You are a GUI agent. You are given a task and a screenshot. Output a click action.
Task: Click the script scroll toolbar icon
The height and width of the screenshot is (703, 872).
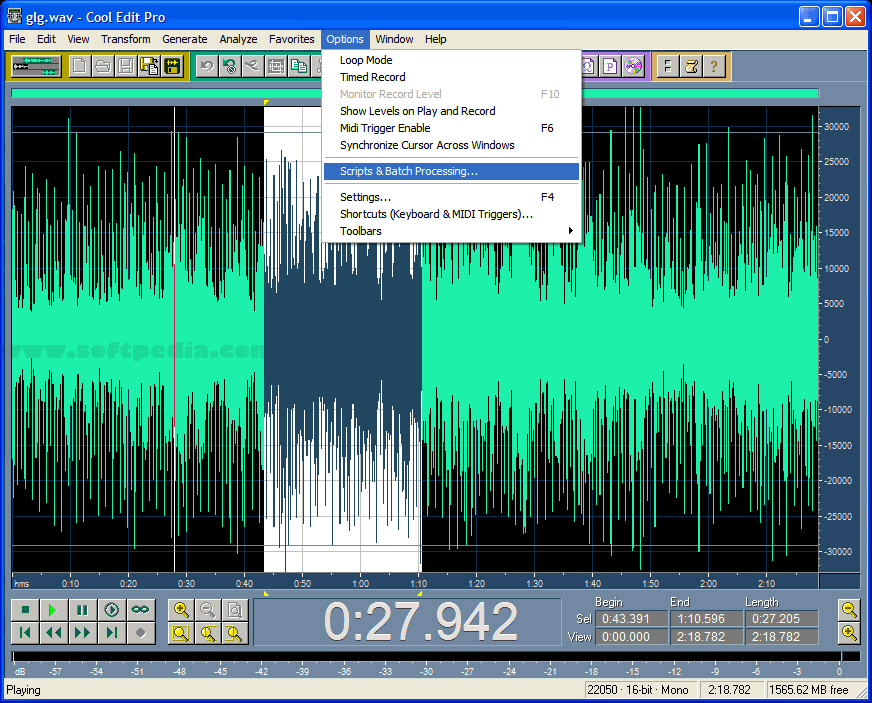point(691,66)
